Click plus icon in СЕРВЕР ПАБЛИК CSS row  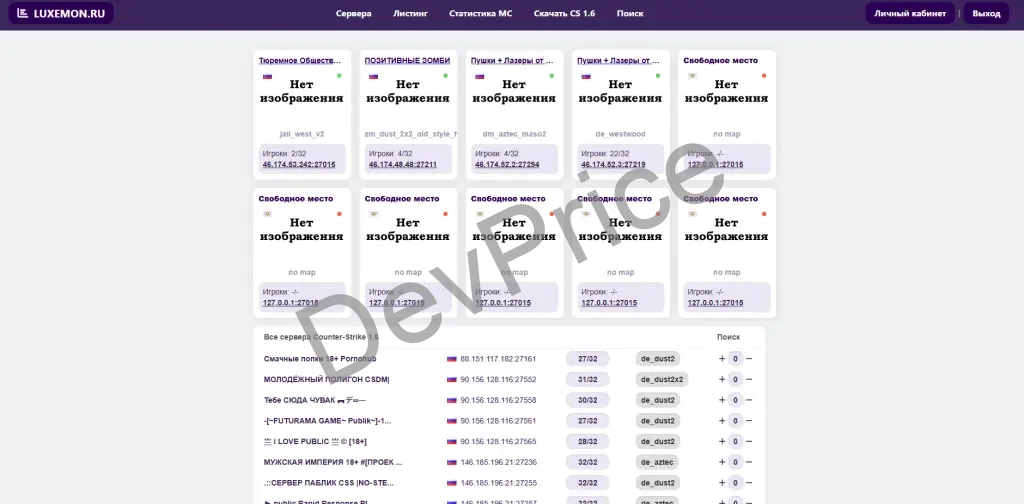[x=722, y=483]
